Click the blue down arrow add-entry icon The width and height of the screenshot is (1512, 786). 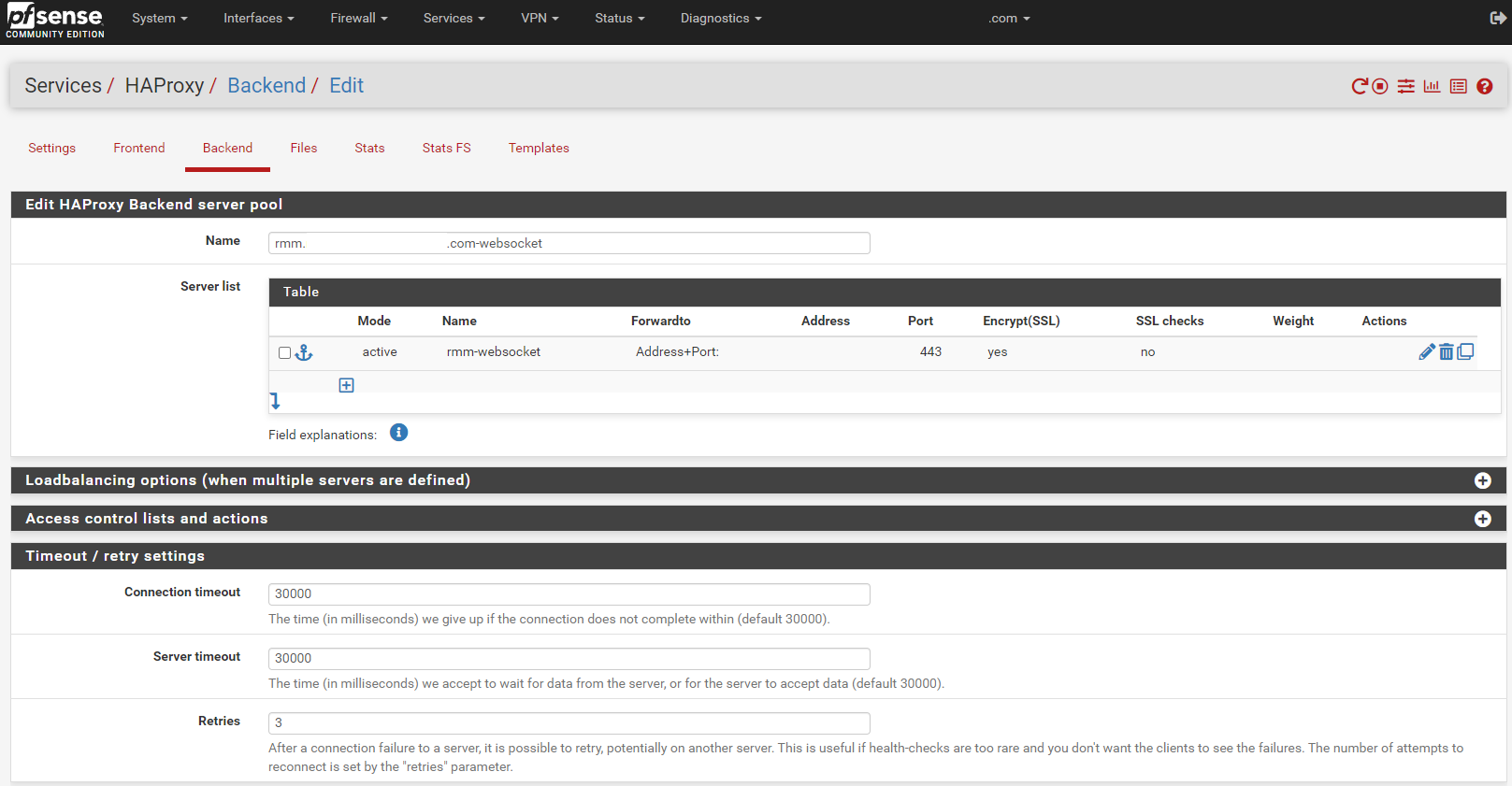coord(275,401)
